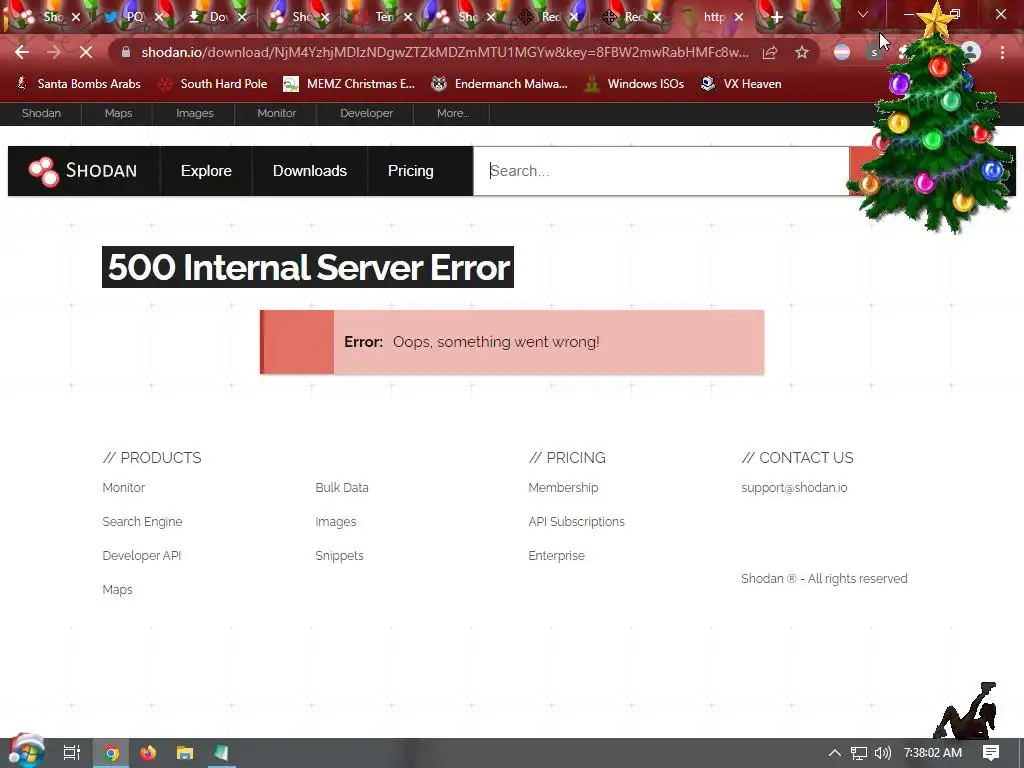This screenshot has width=1024, height=768.
Task: Expand the 'More...' top menu
Action: (x=453, y=113)
